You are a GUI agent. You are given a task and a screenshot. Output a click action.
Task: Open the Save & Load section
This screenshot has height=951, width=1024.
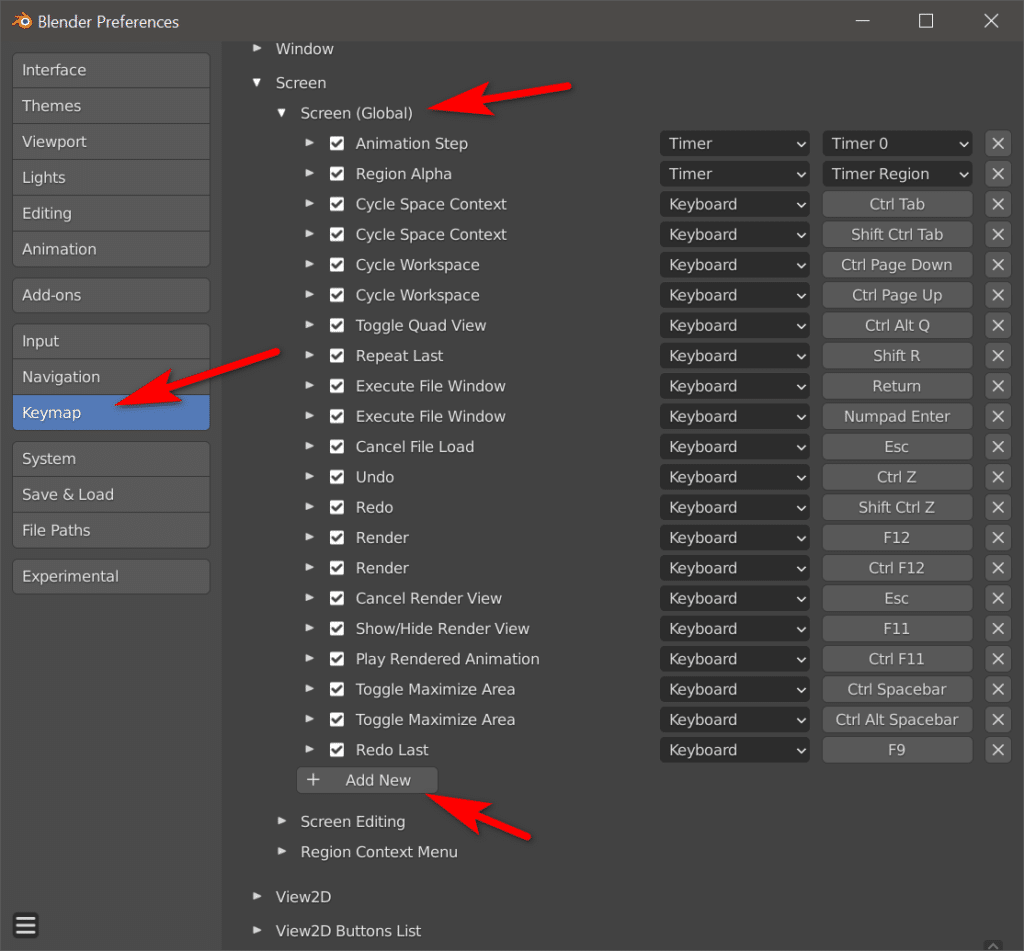[111, 494]
